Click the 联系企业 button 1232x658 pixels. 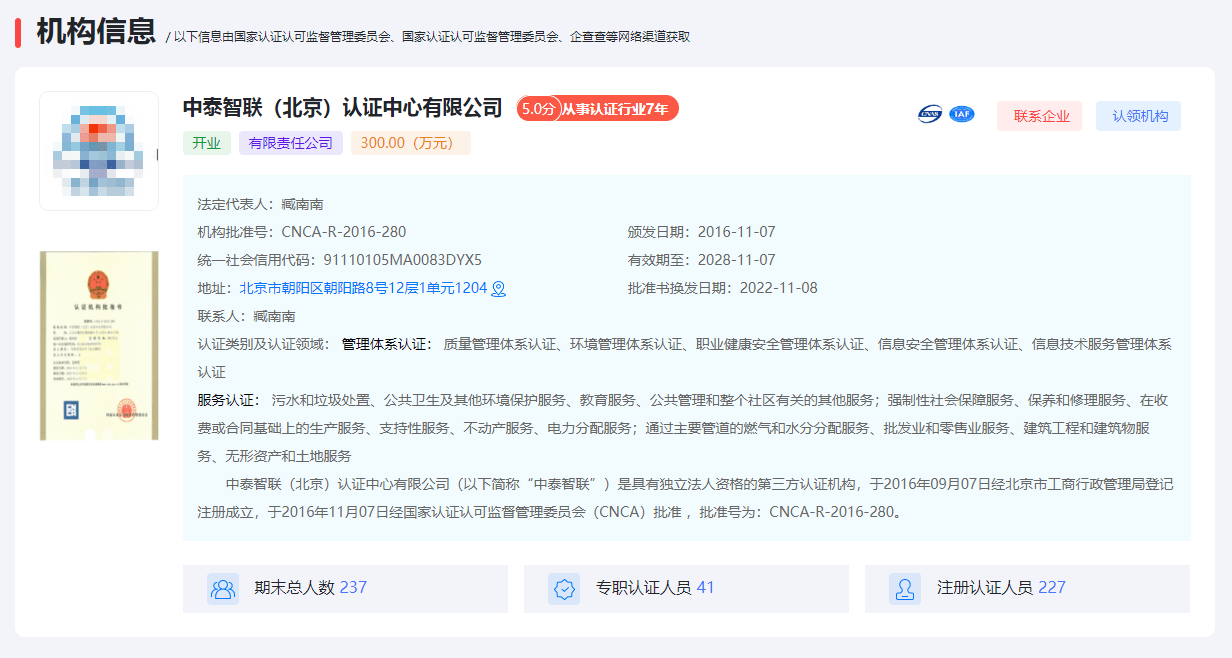click(x=1040, y=116)
